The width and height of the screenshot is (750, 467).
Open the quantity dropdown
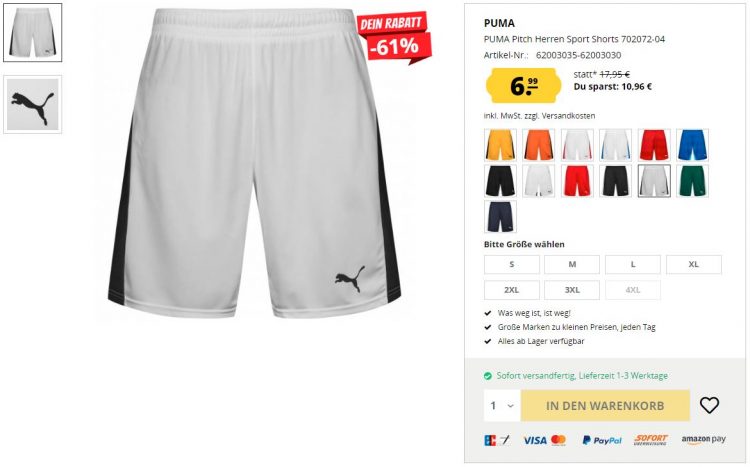(x=502, y=406)
